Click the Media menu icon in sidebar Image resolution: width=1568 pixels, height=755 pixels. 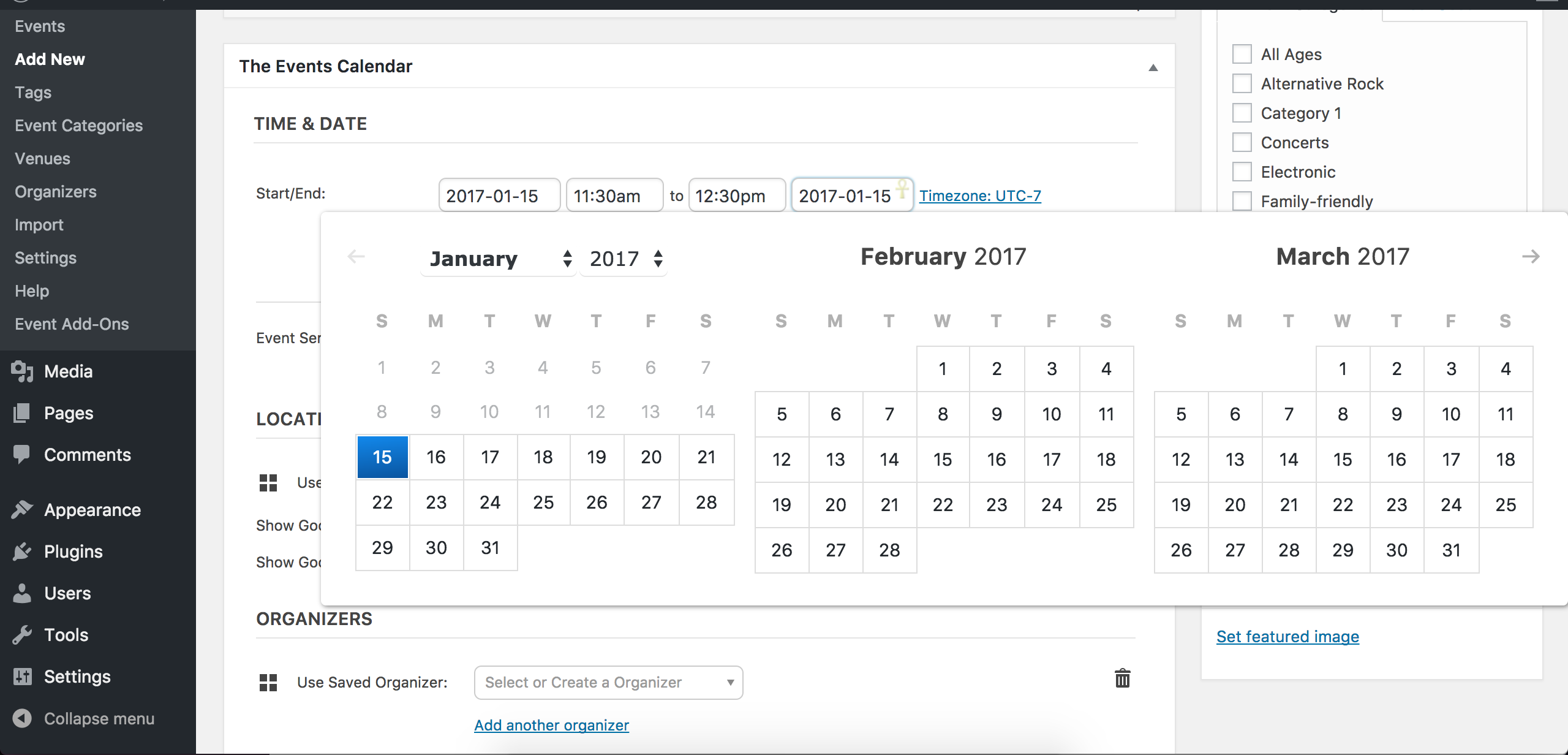click(22, 371)
